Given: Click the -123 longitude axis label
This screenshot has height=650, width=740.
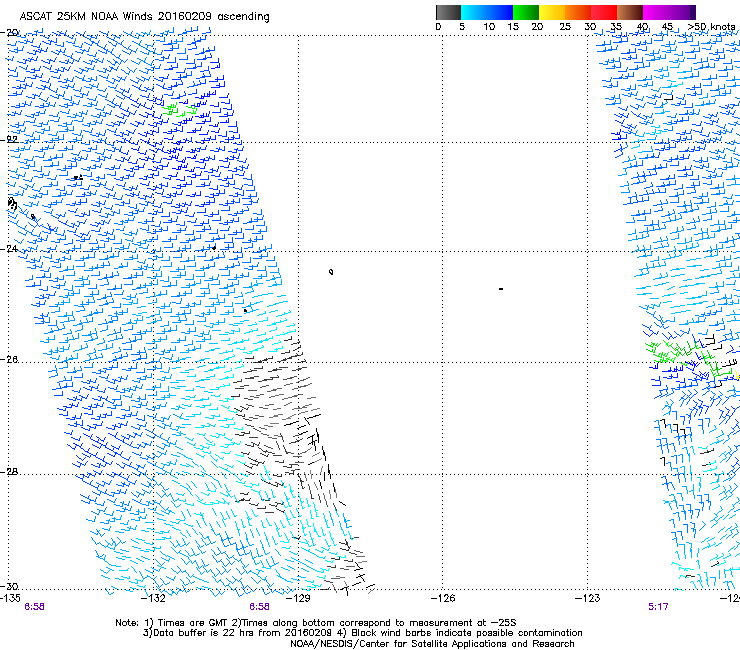Looking at the screenshot, I should tap(588, 599).
